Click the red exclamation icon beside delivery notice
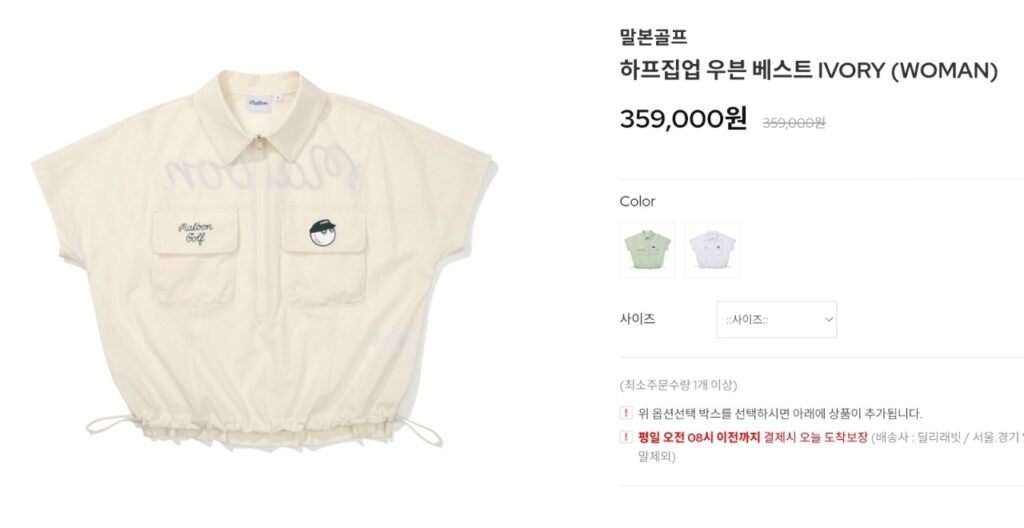 pos(626,437)
